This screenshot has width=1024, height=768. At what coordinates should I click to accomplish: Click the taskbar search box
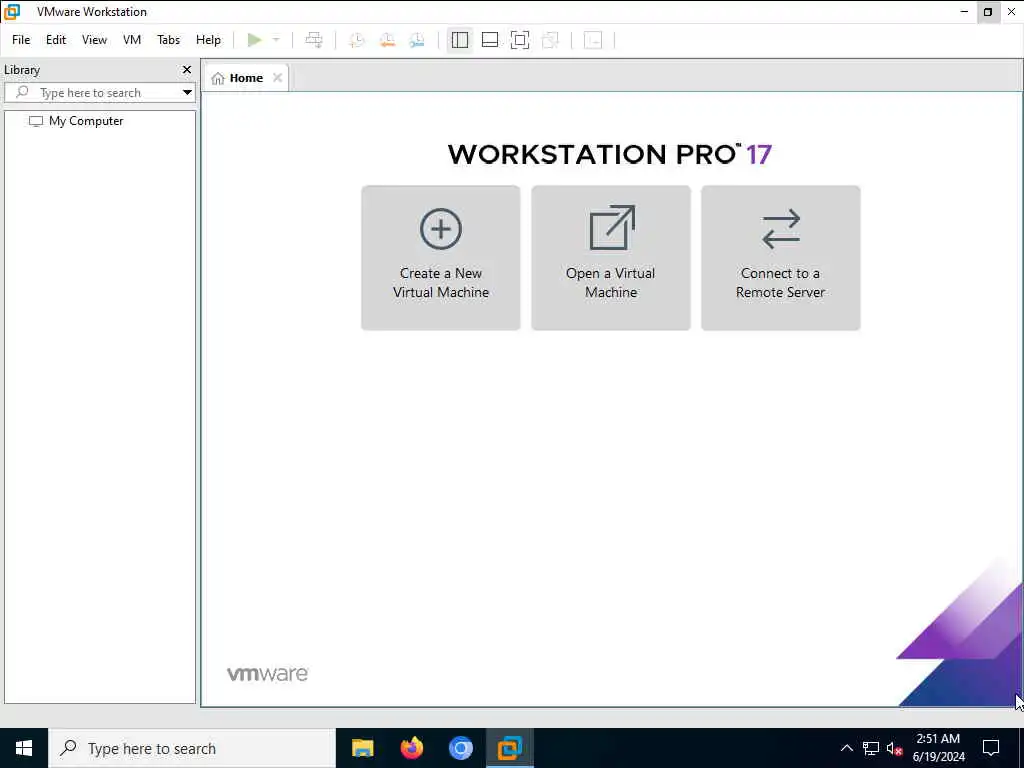(191, 748)
